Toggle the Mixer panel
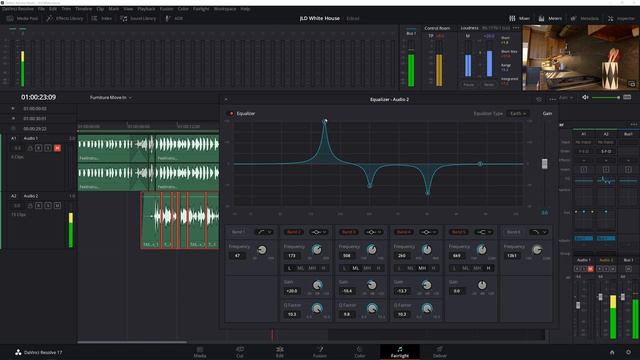 click(519, 18)
